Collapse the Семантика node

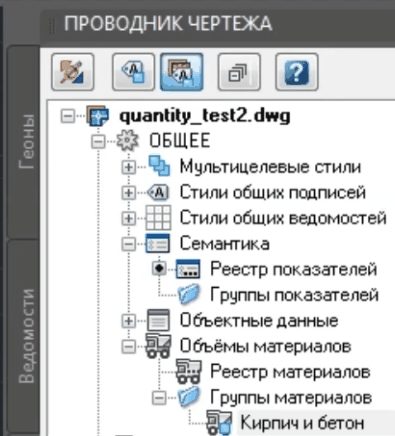click(129, 244)
